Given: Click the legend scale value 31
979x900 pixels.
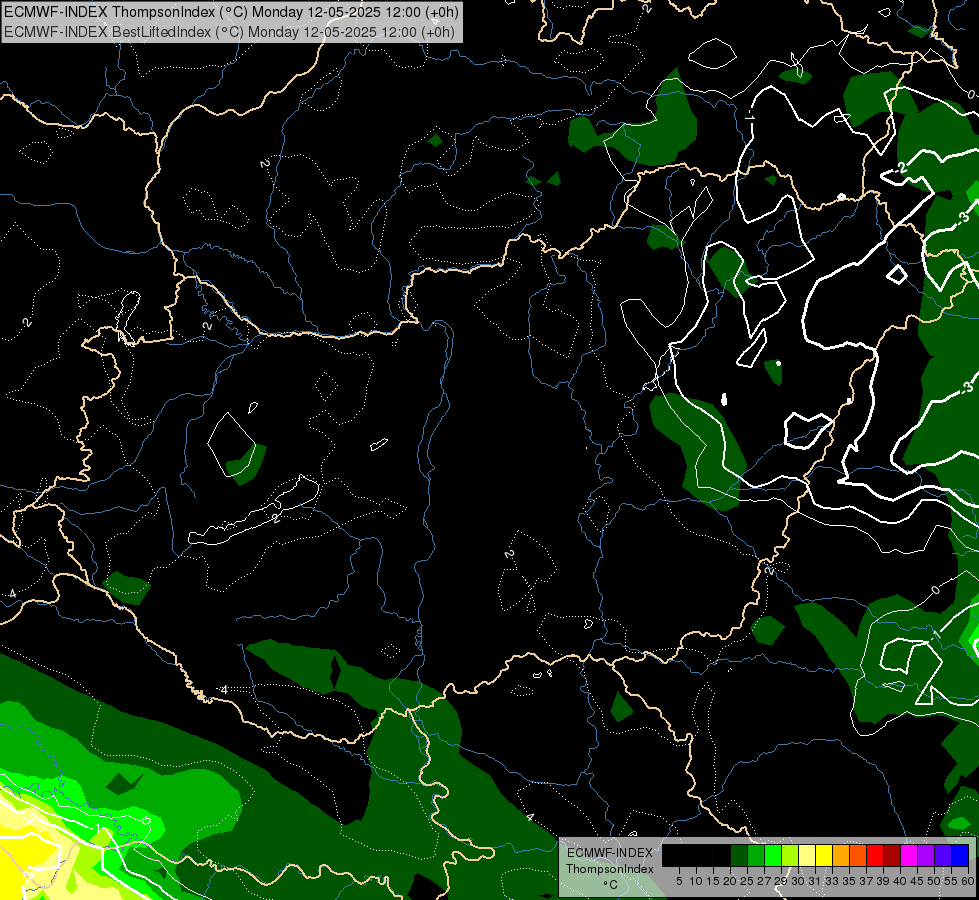Looking at the screenshot, I should [815, 881].
